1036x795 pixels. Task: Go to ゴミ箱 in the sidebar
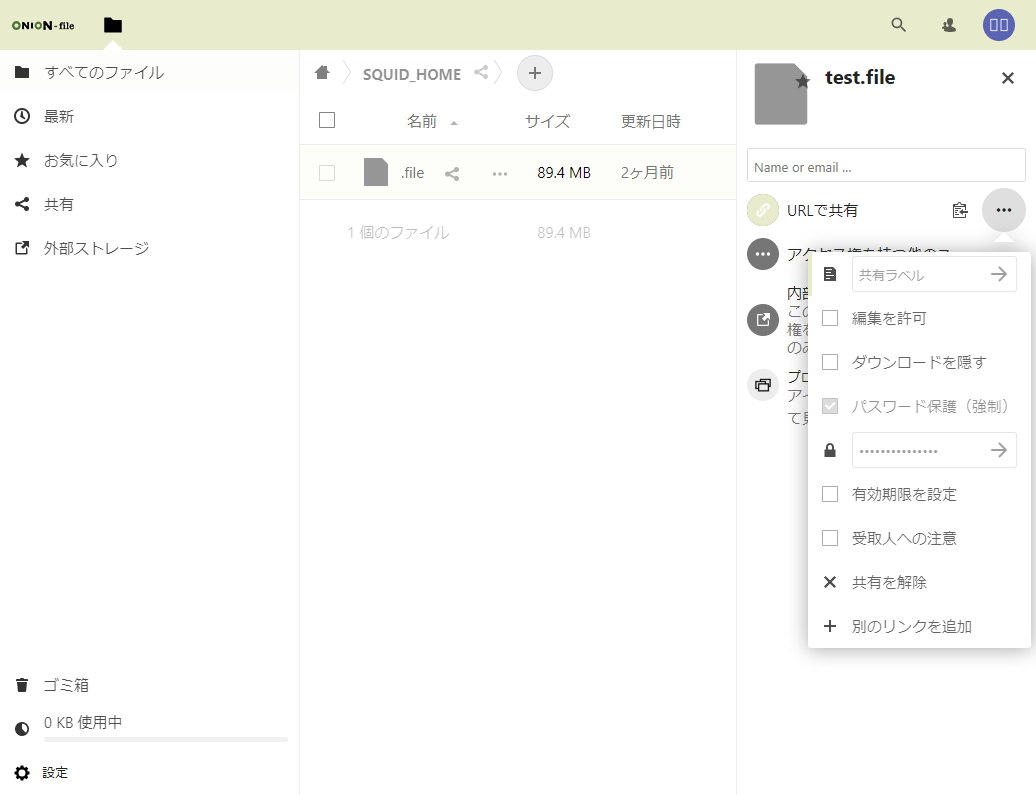tap(66, 685)
